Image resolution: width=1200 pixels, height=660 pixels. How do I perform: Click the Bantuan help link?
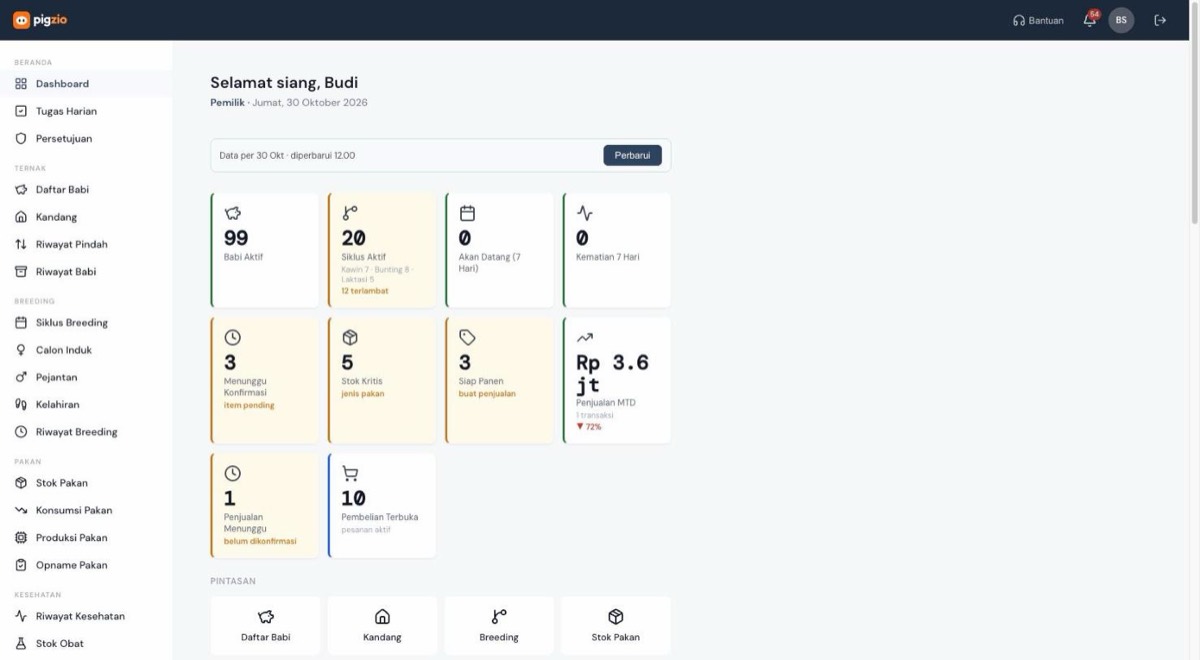(x=1038, y=20)
